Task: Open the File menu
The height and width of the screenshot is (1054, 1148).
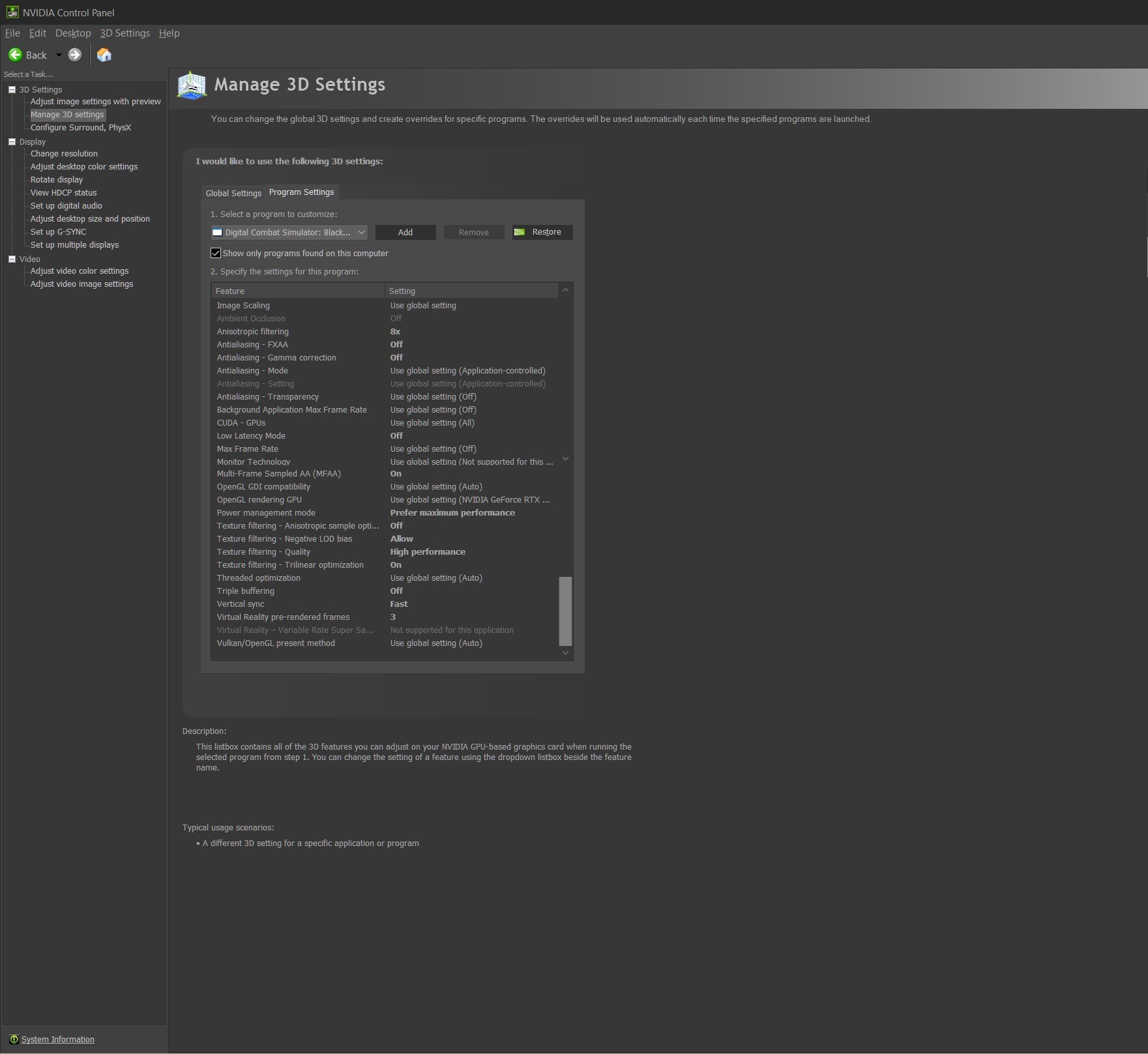Action: coord(12,33)
